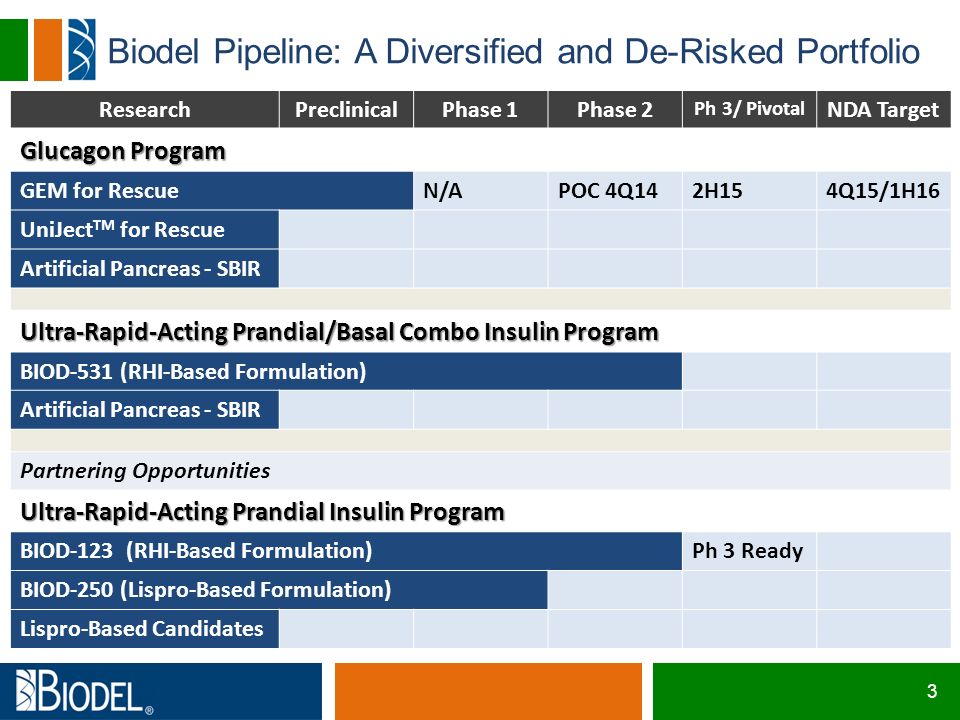The image size is (960, 720).
Task: Click 'Artificial Pancreas - SBIR' under Combo Insulin Program
Action: click(x=144, y=410)
